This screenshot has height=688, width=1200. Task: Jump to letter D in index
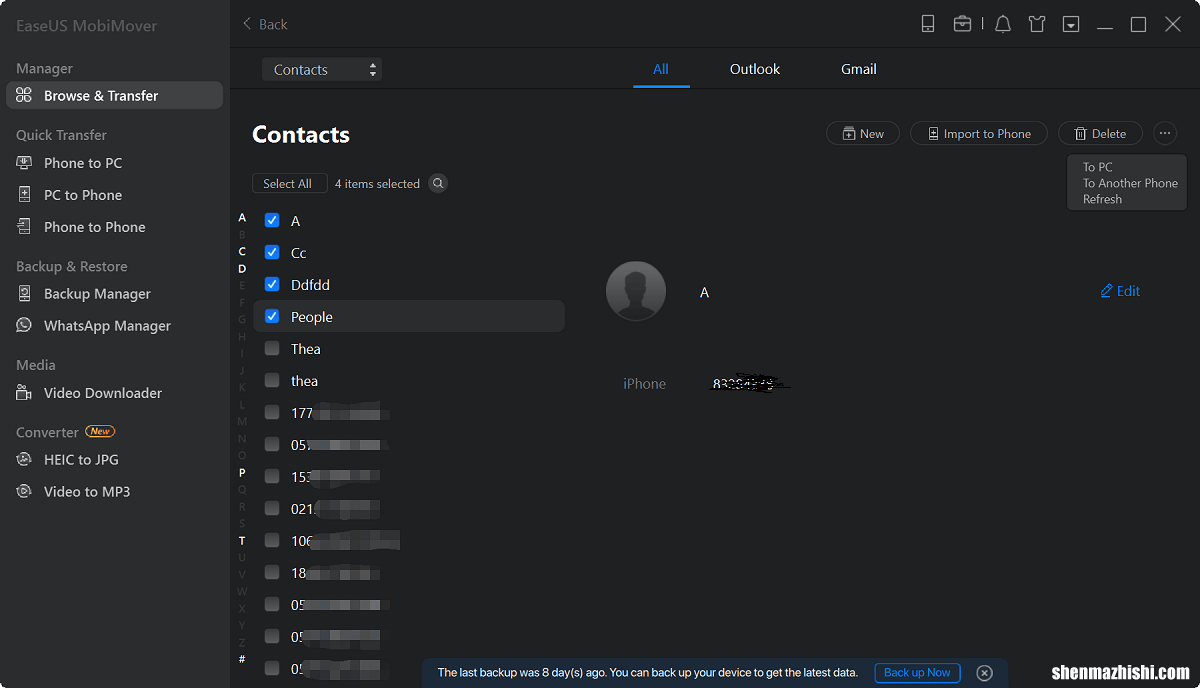tap(242, 269)
